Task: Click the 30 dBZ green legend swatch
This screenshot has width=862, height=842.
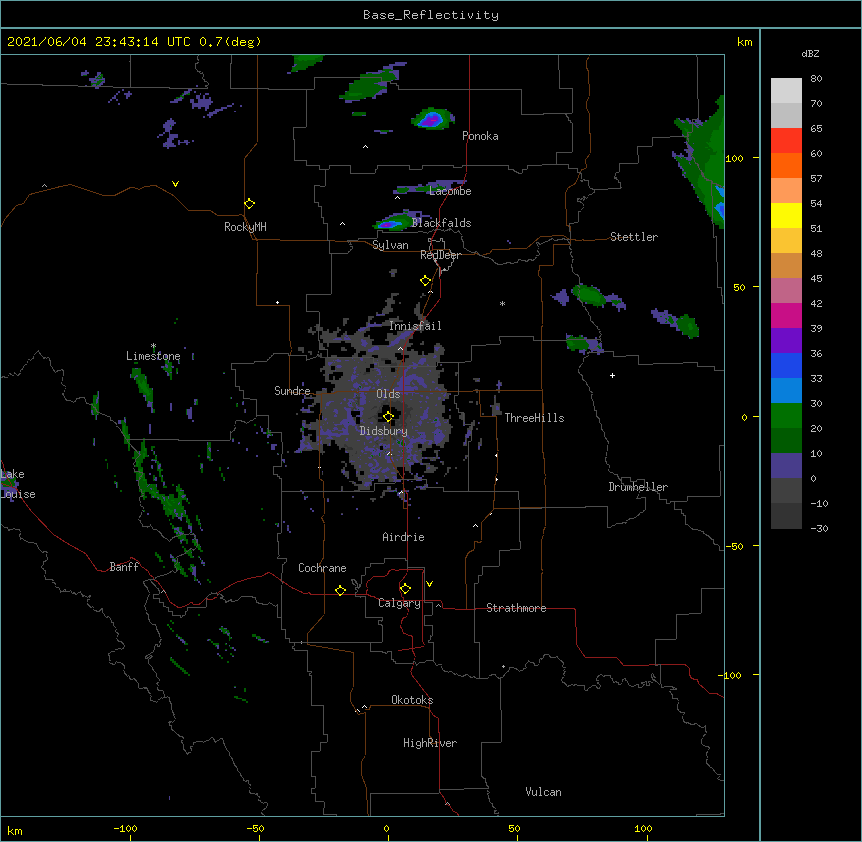Action: [x=786, y=416]
